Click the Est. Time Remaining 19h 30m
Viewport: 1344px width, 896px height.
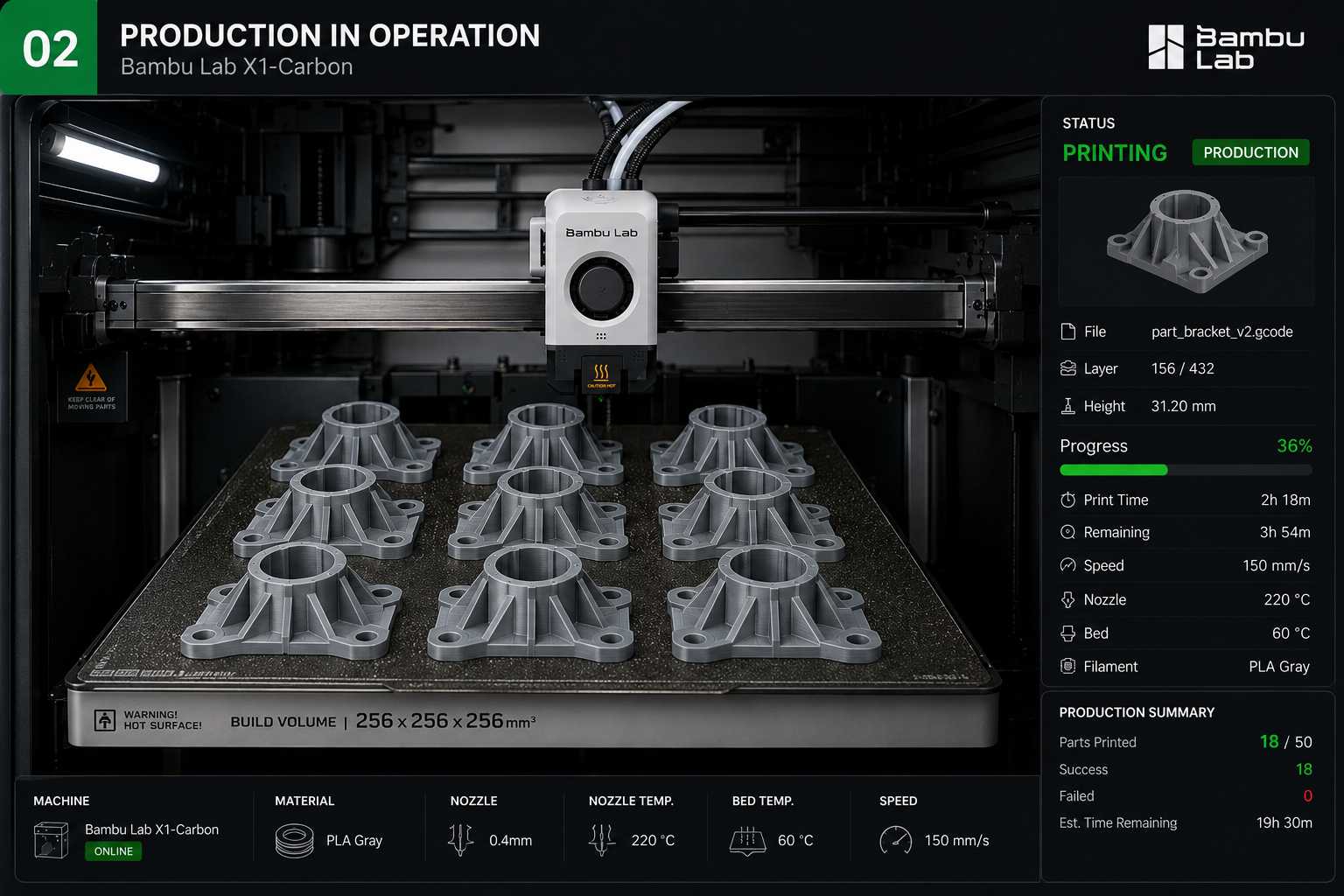pyautogui.click(x=1284, y=822)
